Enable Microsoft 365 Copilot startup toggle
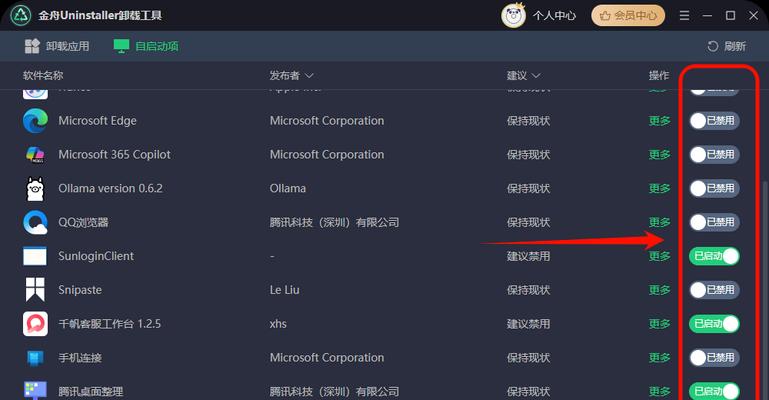 point(714,154)
